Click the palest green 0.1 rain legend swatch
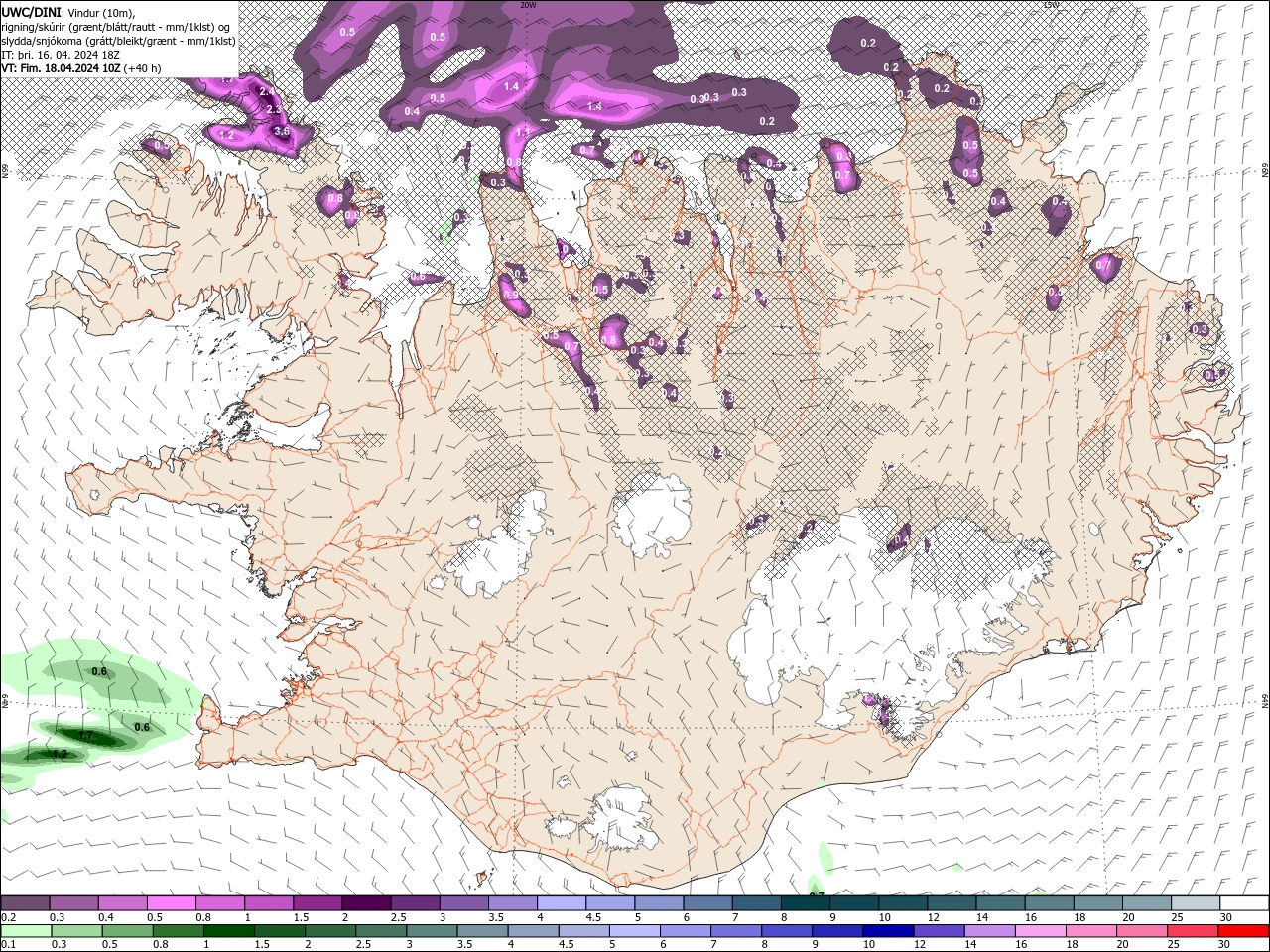Screen dimensions: 1270x952 [26, 931]
